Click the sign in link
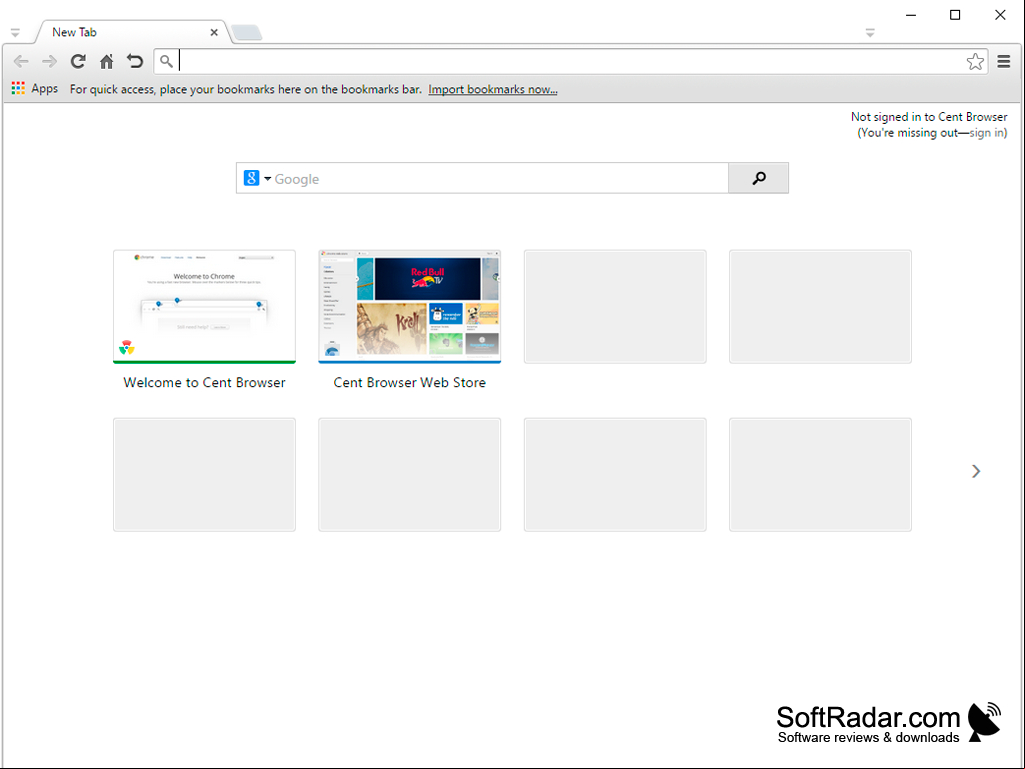The width and height of the screenshot is (1025, 769). 986,133
